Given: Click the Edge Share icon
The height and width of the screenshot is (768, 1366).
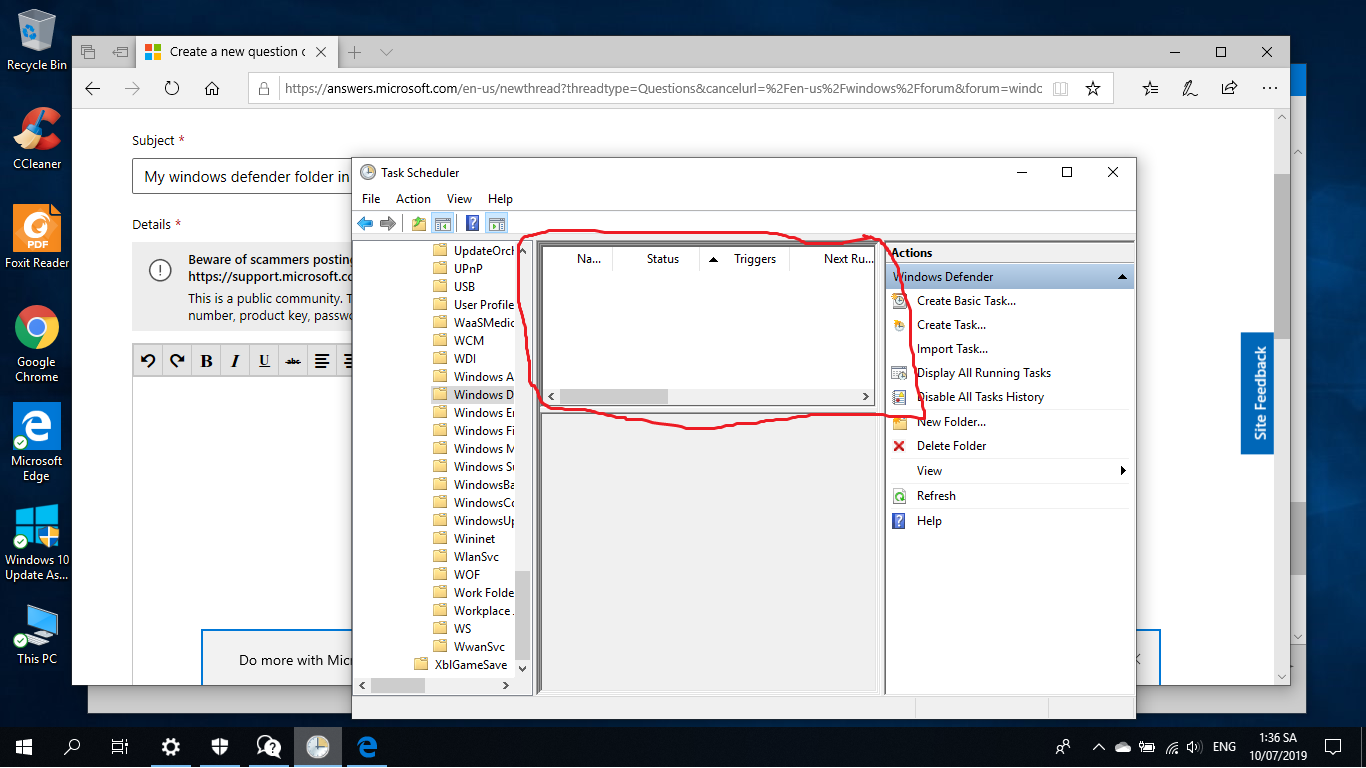Looking at the screenshot, I should point(1230,88).
